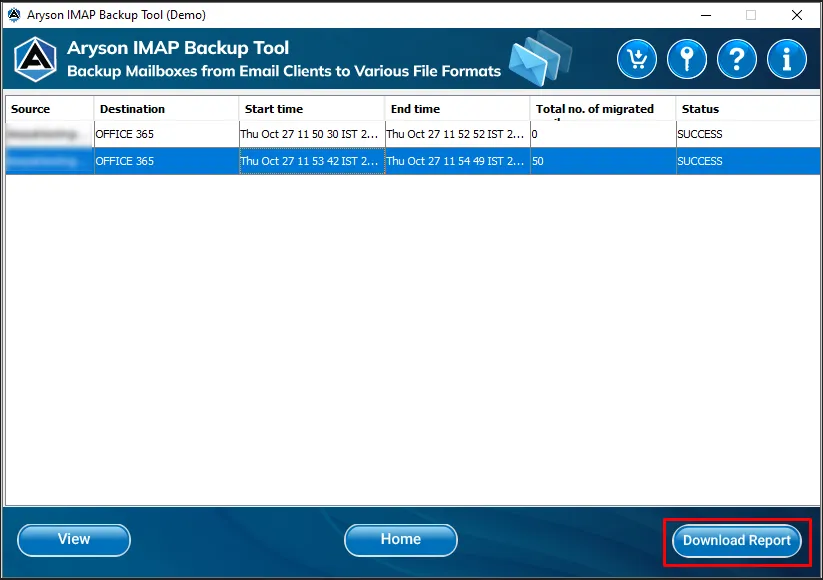Select start time cell 11 50 30
This screenshot has width=823, height=580.
tap(312, 134)
